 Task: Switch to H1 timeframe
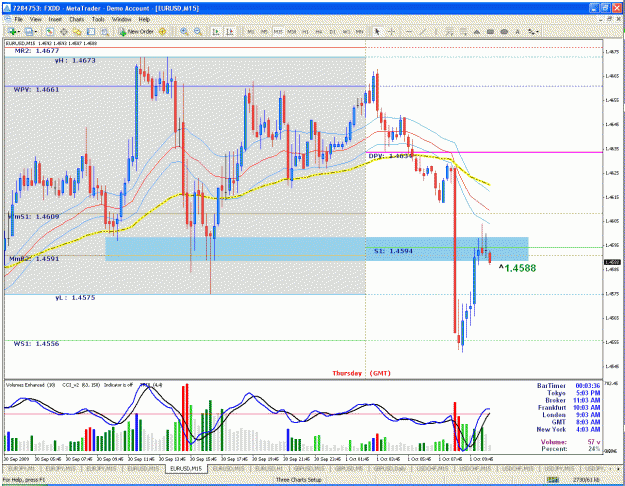point(305,31)
